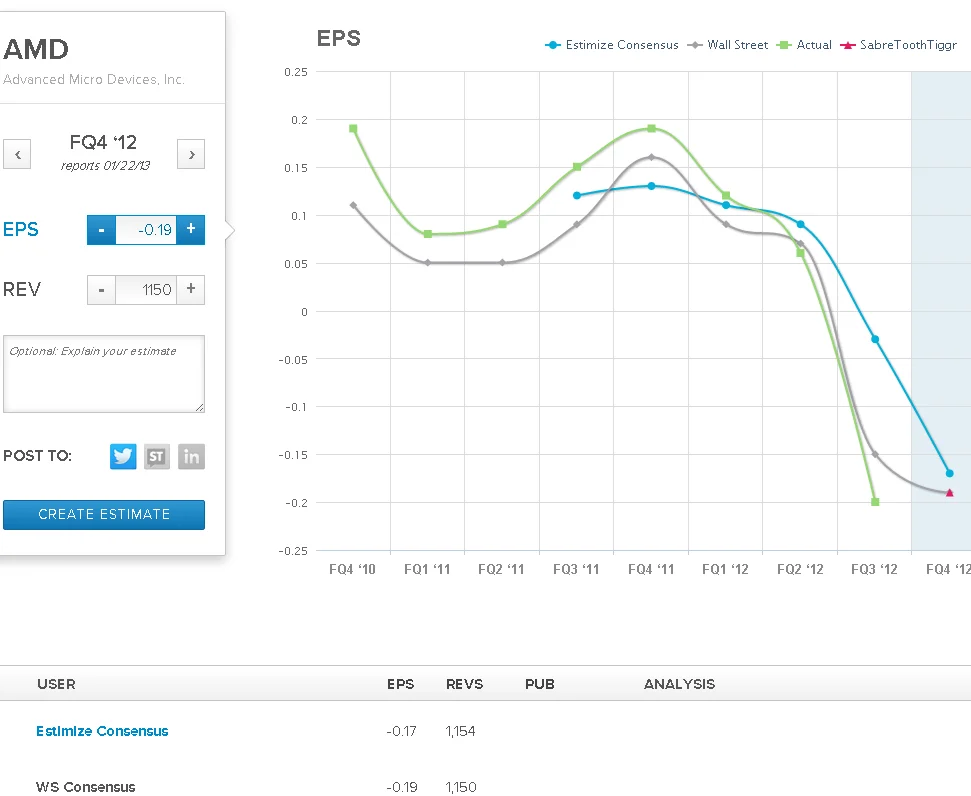Go to the previous fiscal quarter
Viewport: 971px width, 796px height.
(x=17, y=154)
